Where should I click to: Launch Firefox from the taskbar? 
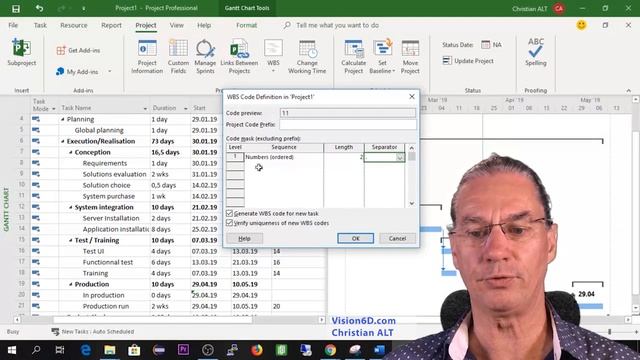(257, 350)
